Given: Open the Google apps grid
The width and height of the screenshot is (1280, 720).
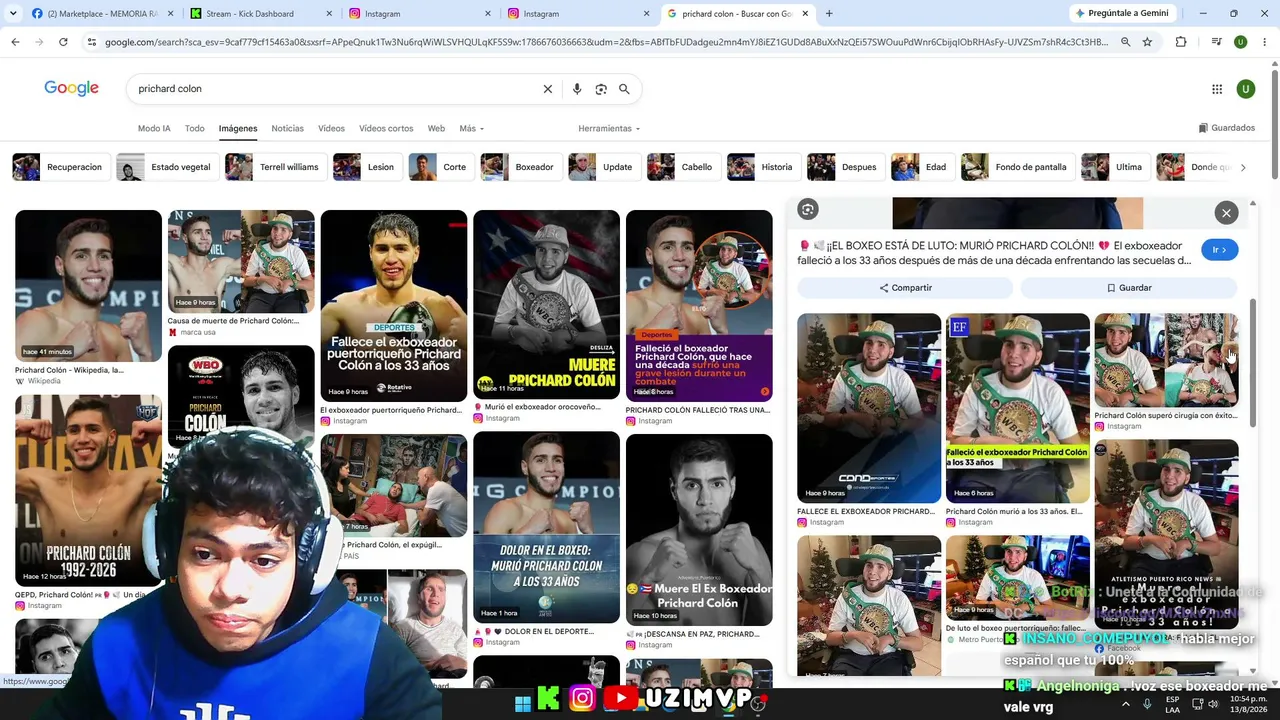Looking at the screenshot, I should tap(1217, 89).
